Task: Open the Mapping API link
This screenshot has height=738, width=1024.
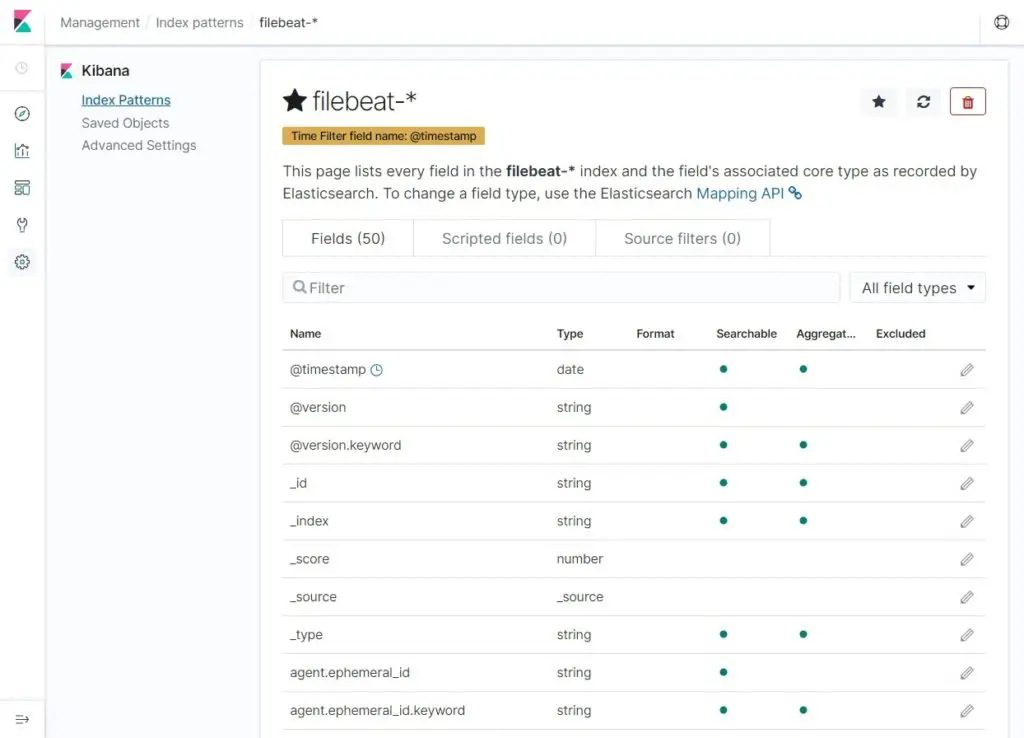Action: (740, 193)
